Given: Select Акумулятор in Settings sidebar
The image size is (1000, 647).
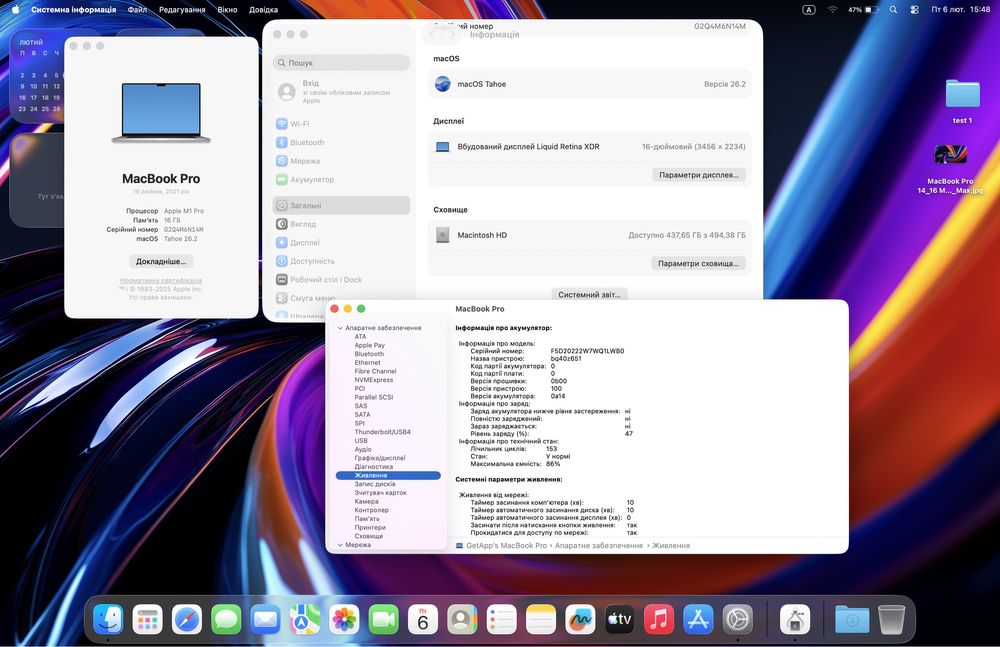Looking at the screenshot, I should click(341, 179).
